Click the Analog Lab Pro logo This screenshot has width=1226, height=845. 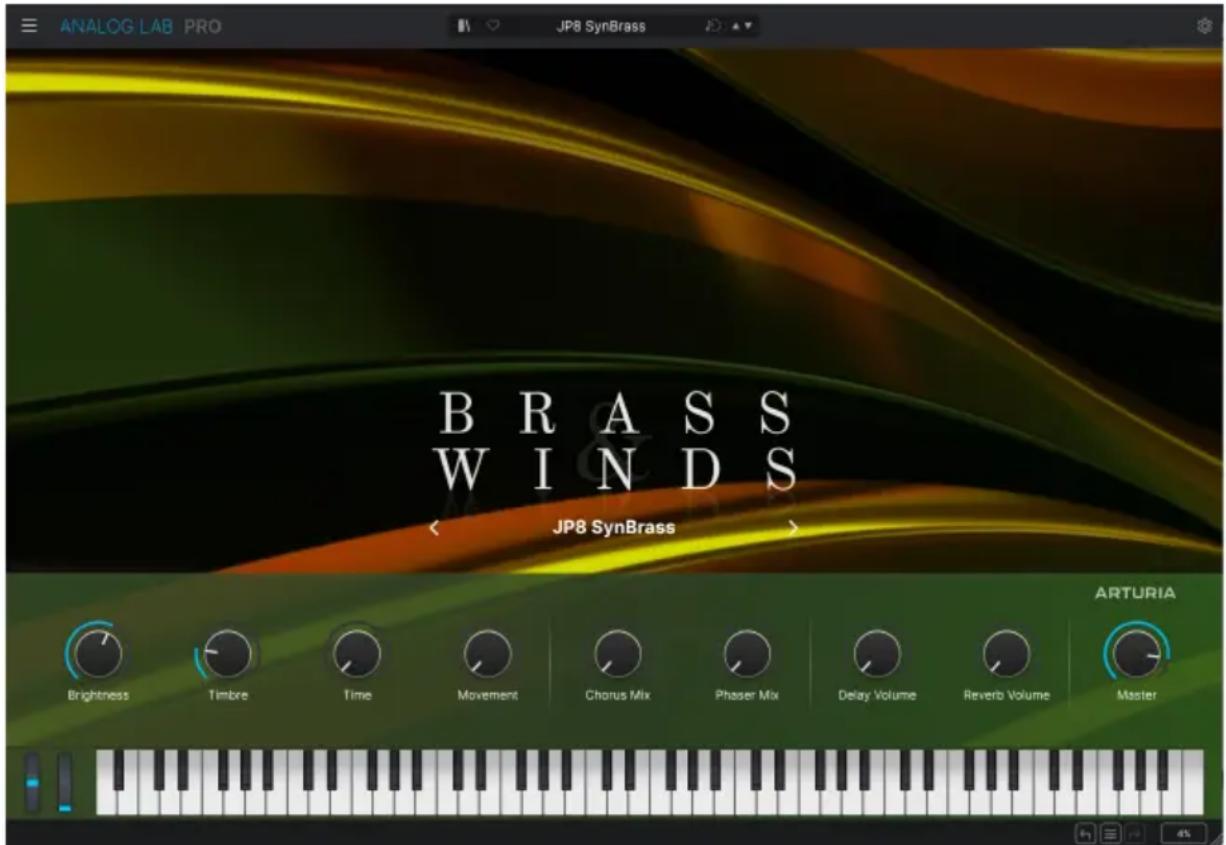coord(140,27)
